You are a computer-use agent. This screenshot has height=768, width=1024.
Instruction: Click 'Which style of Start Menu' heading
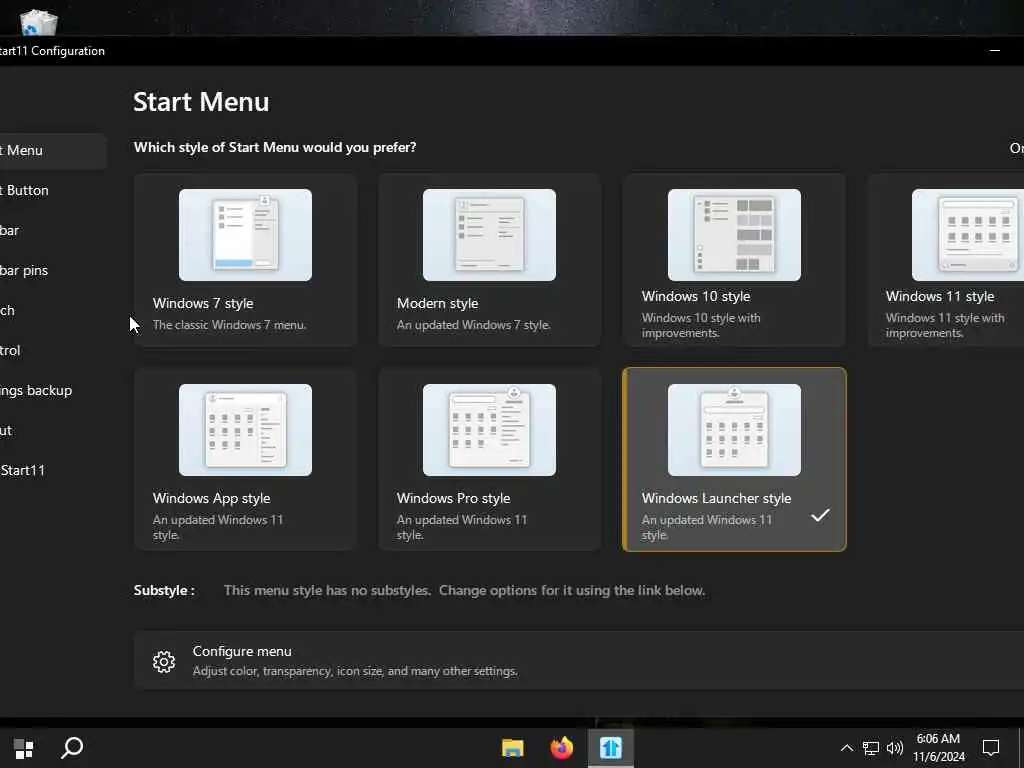point(275,148)
